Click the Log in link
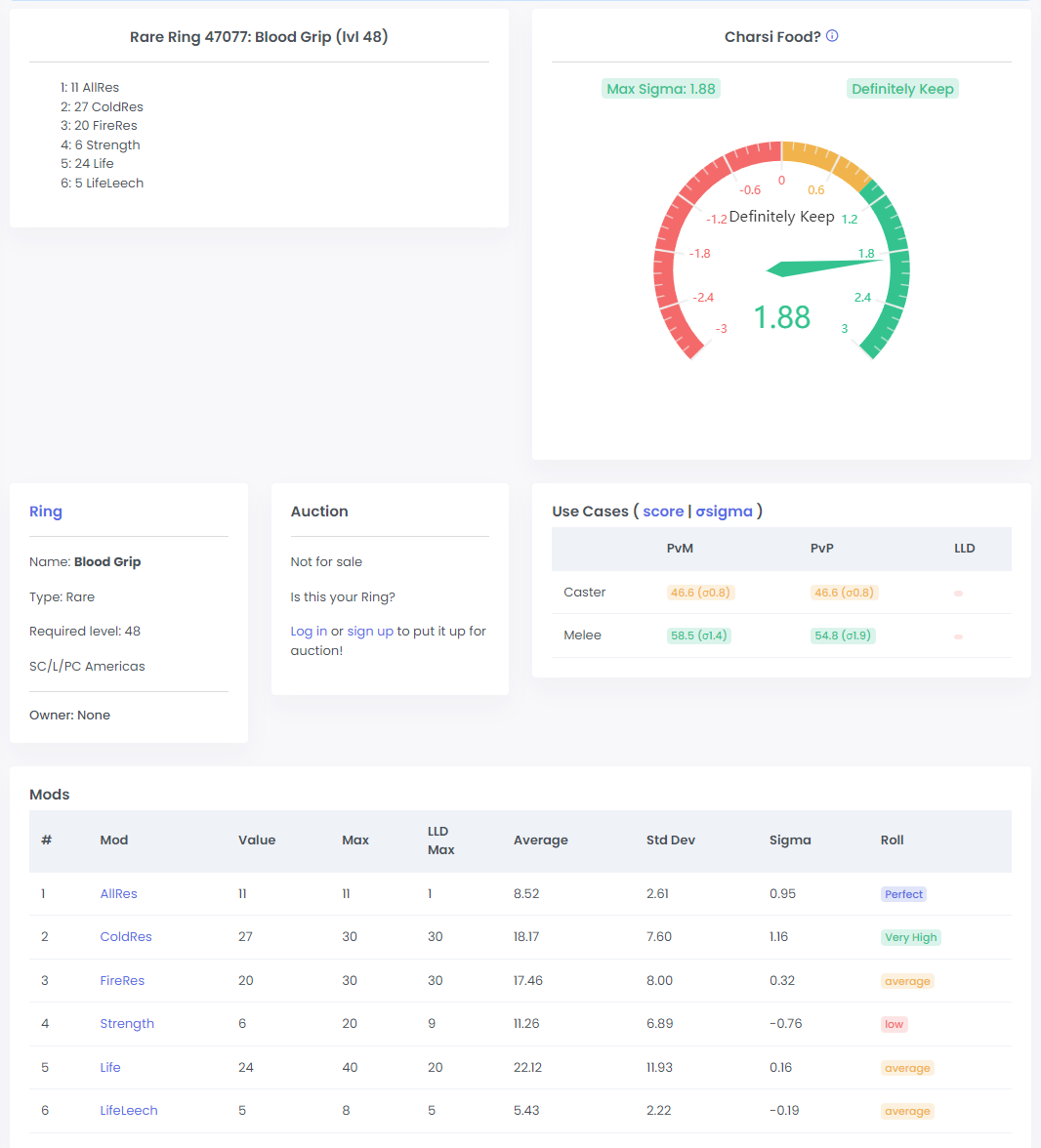 (309, 632)
